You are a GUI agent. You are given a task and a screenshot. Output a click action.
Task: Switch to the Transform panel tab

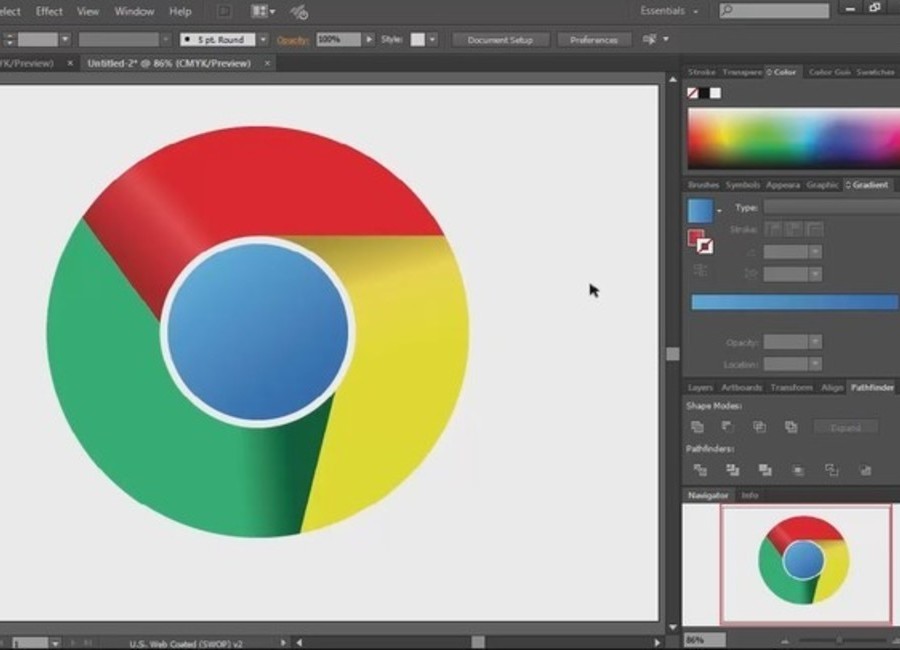click(792, 388)
